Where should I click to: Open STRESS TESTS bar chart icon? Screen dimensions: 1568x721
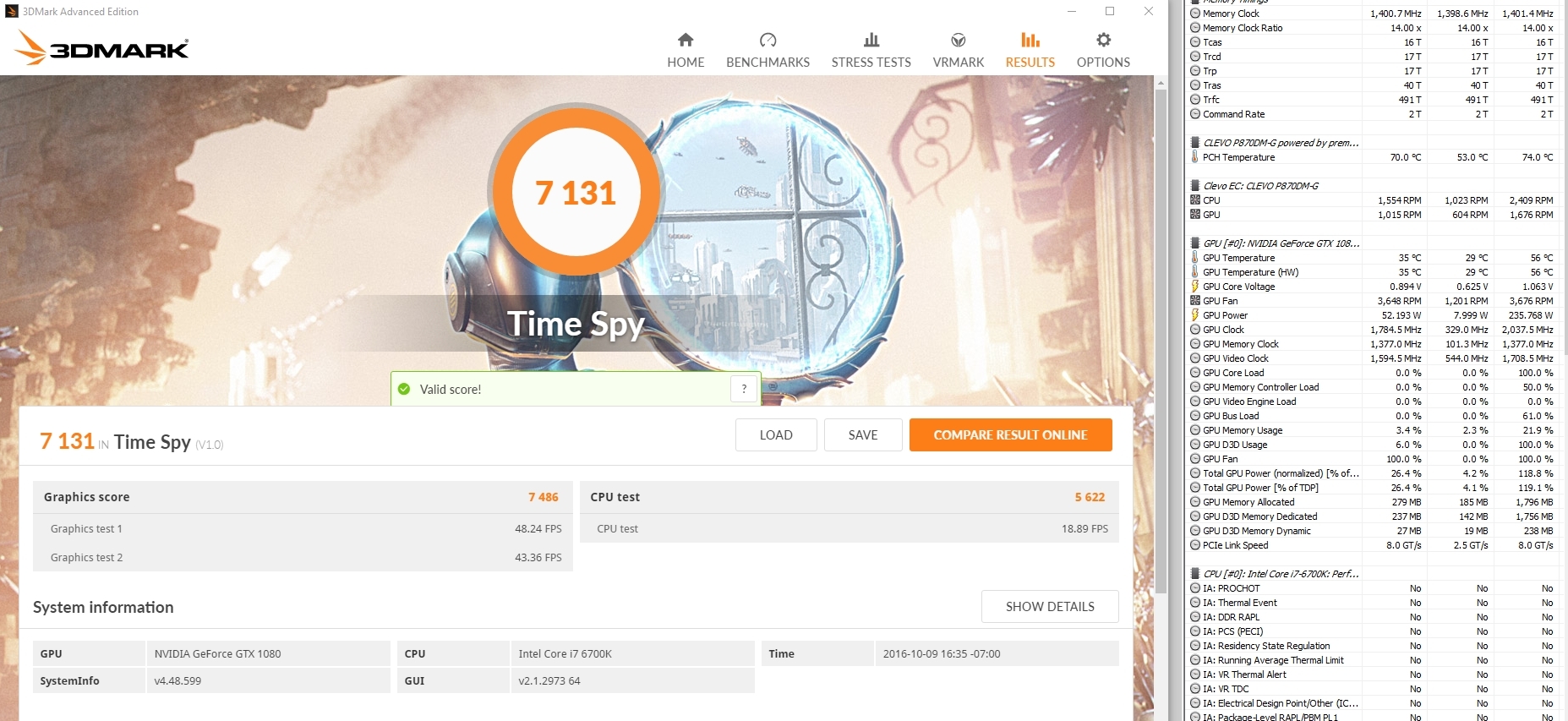point(871,40)
